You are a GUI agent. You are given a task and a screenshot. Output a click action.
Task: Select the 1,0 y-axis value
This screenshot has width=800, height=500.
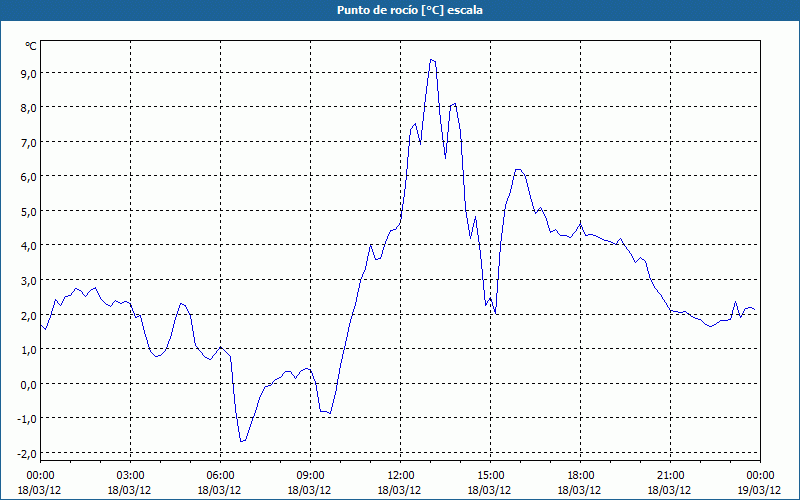click(x=29, y=350)
